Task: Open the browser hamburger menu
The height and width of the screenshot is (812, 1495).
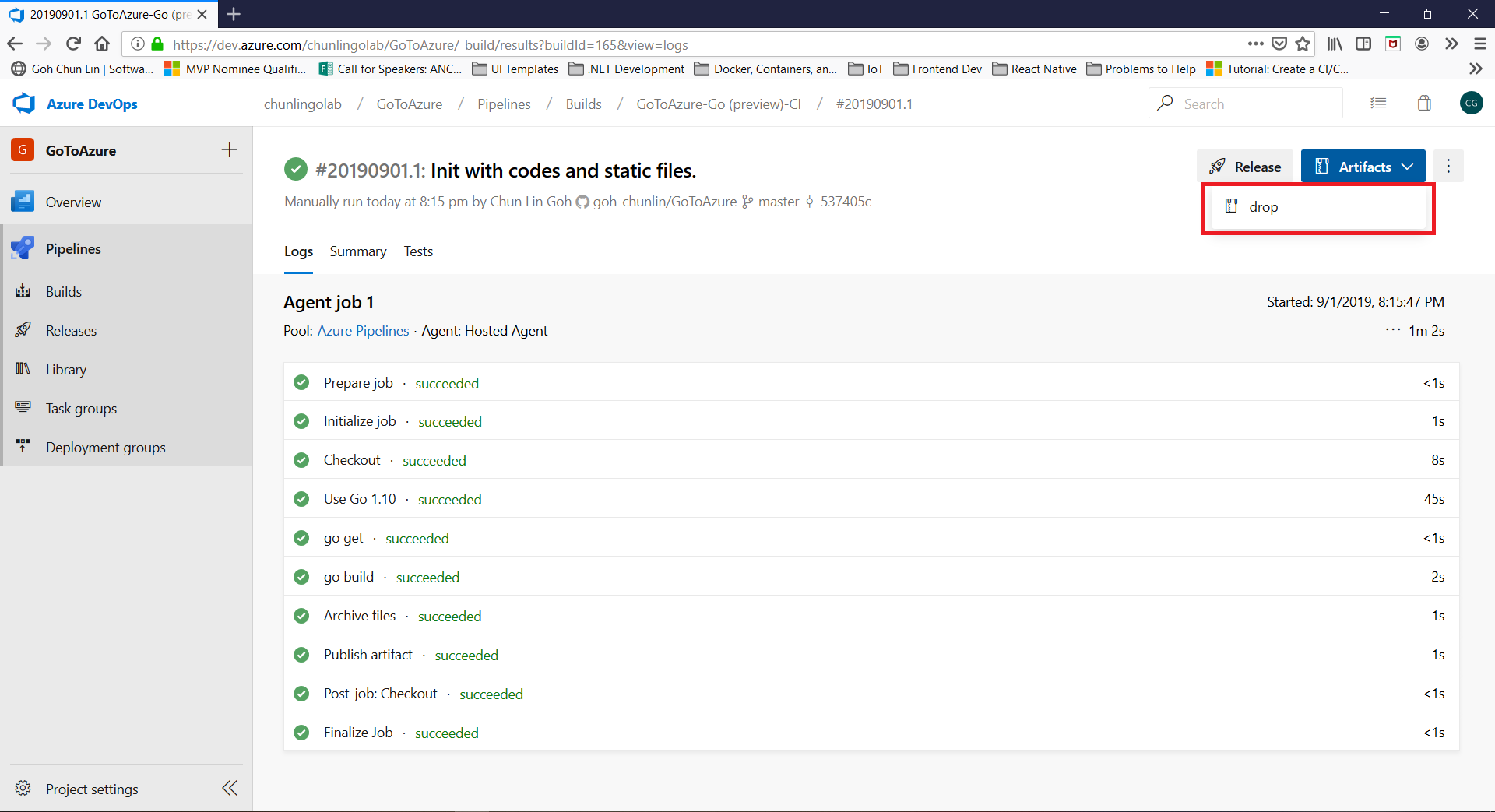Action: (1480, 44)
